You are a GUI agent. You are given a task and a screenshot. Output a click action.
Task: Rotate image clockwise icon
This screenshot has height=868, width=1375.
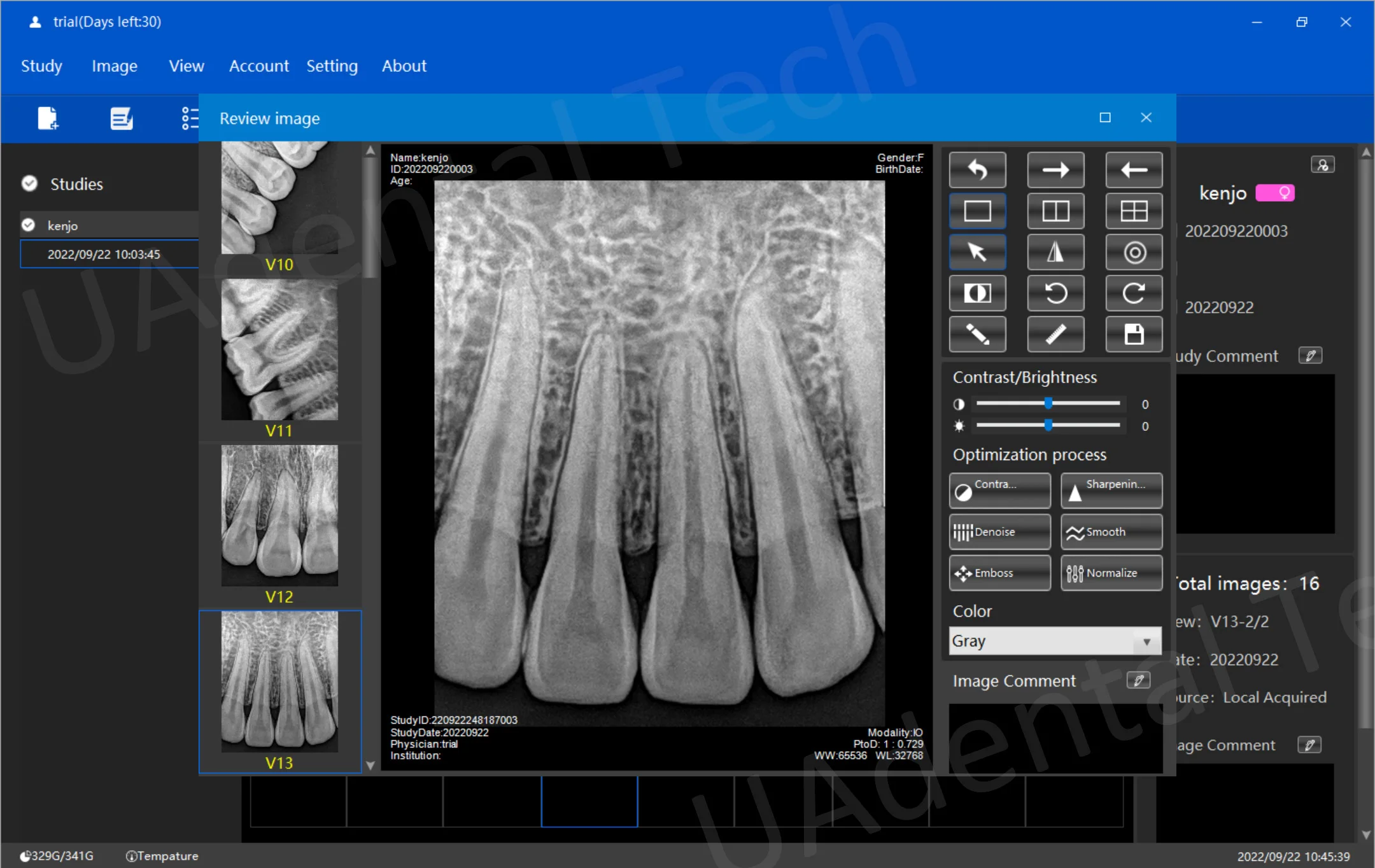1134,293
